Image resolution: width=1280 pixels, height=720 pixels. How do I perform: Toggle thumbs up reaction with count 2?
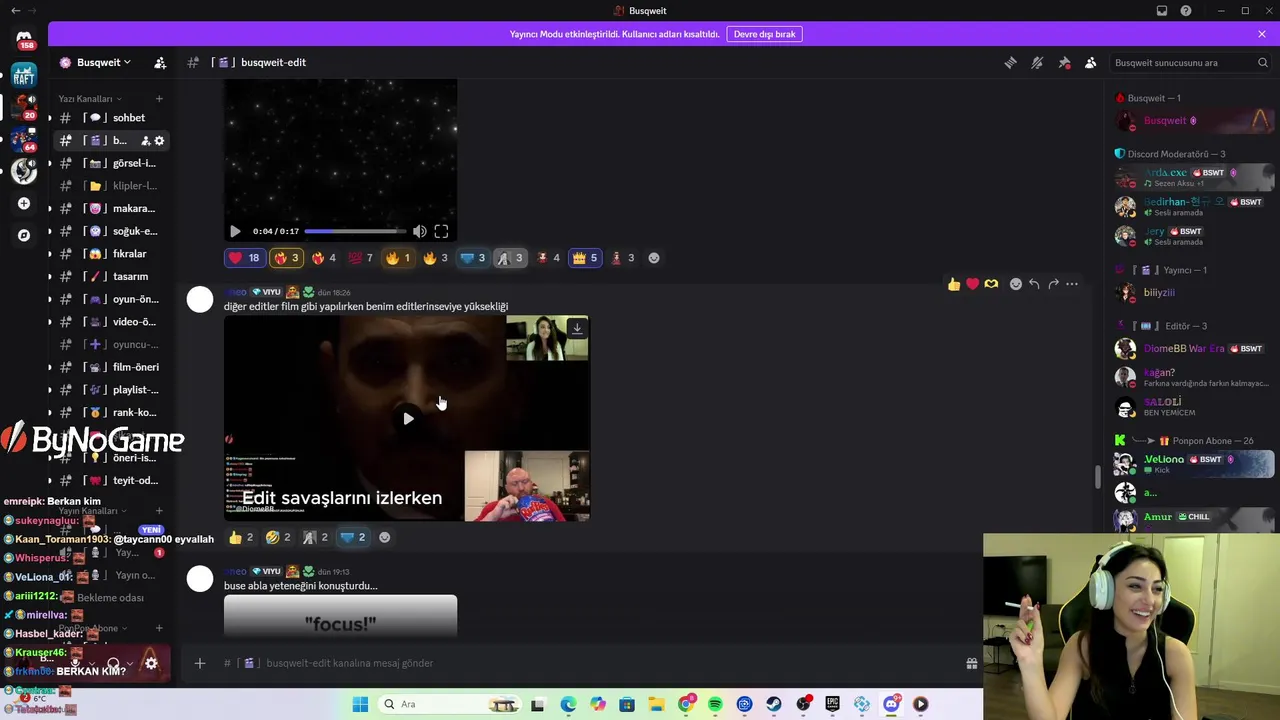coord(241,537)
